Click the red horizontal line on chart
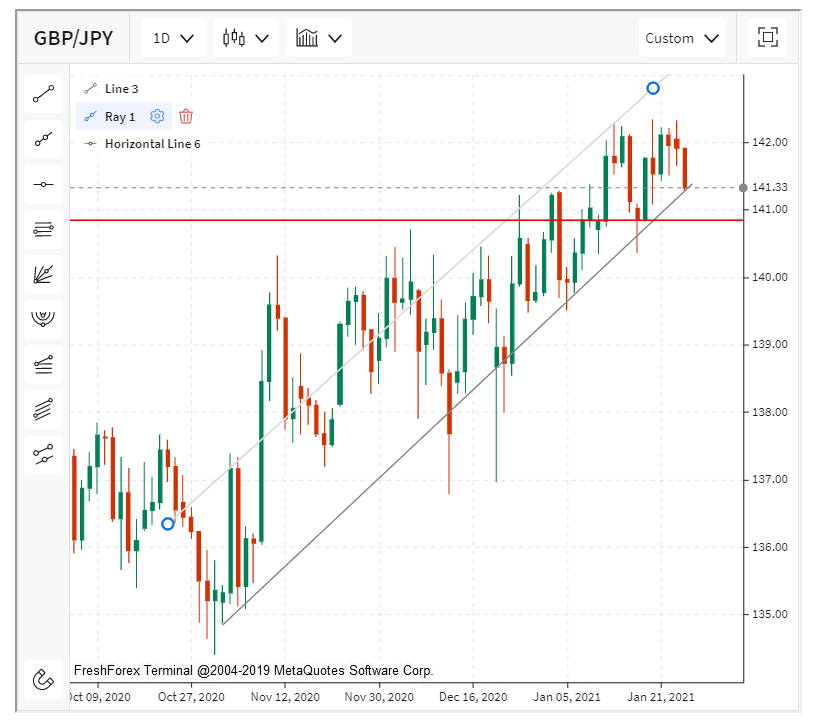The height and width of the screenshot is (722, 816). tap(406, 220)
